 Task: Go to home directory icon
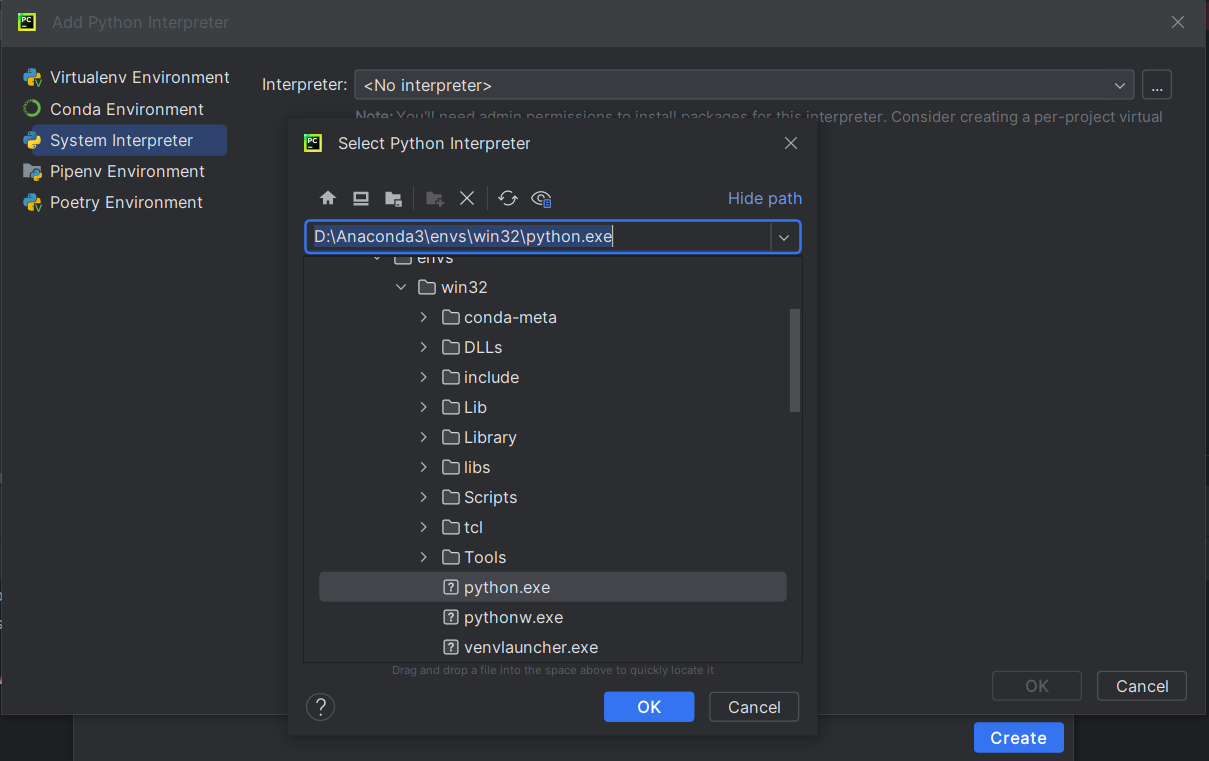pyautogui.click(x=327, y=198)
